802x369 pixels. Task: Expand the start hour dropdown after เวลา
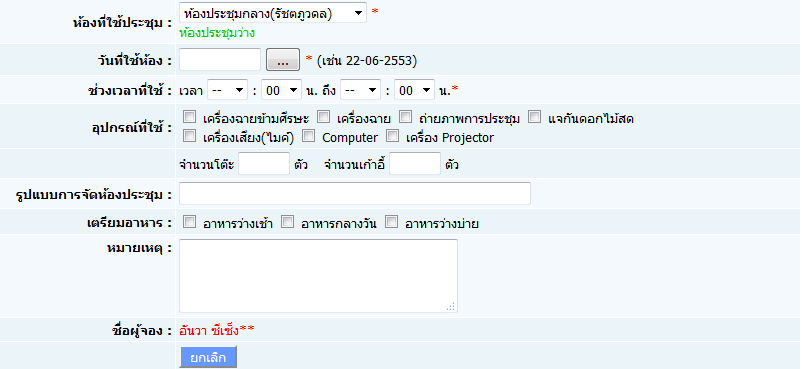pos(227,91)
